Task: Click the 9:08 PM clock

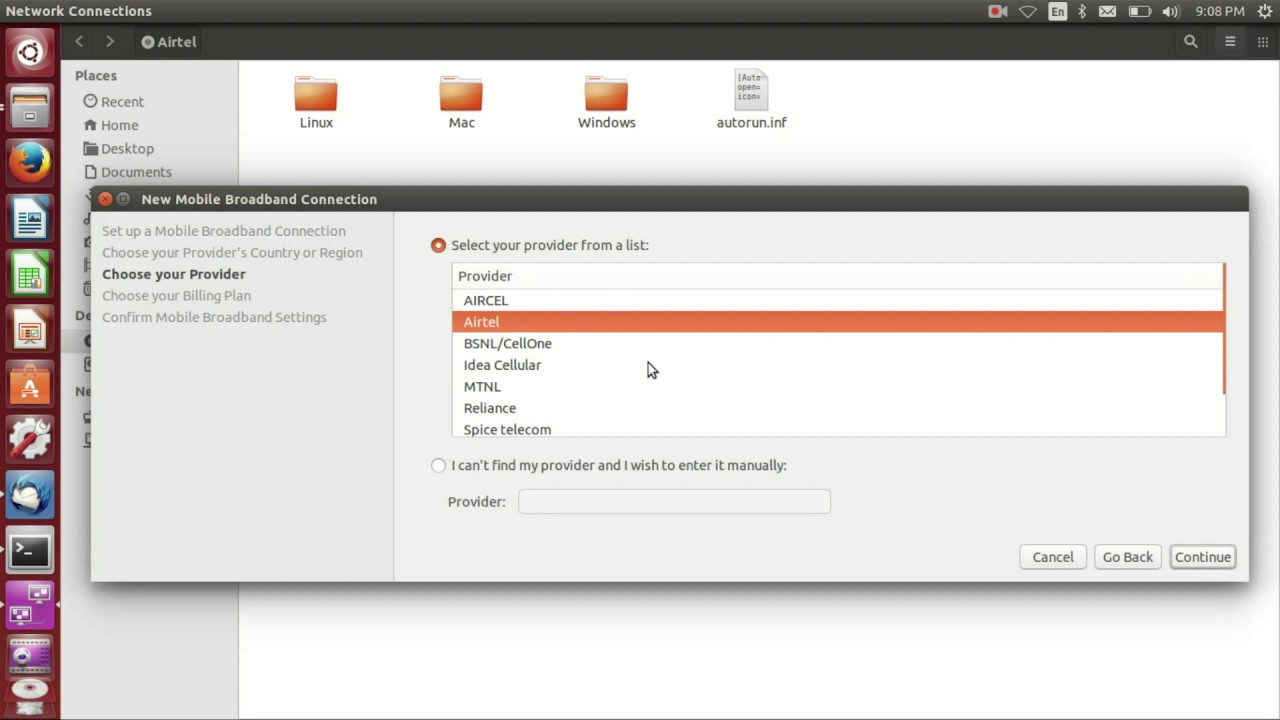Action: [x=1220, y=12]
